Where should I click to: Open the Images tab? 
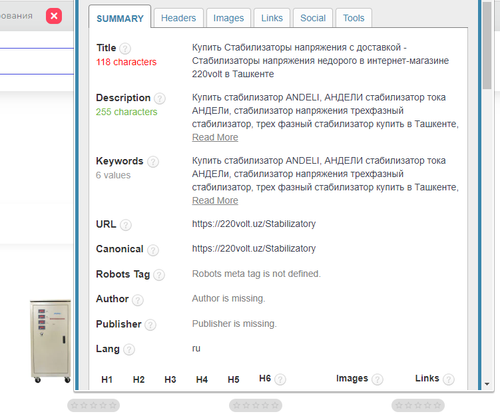(228, 18)
